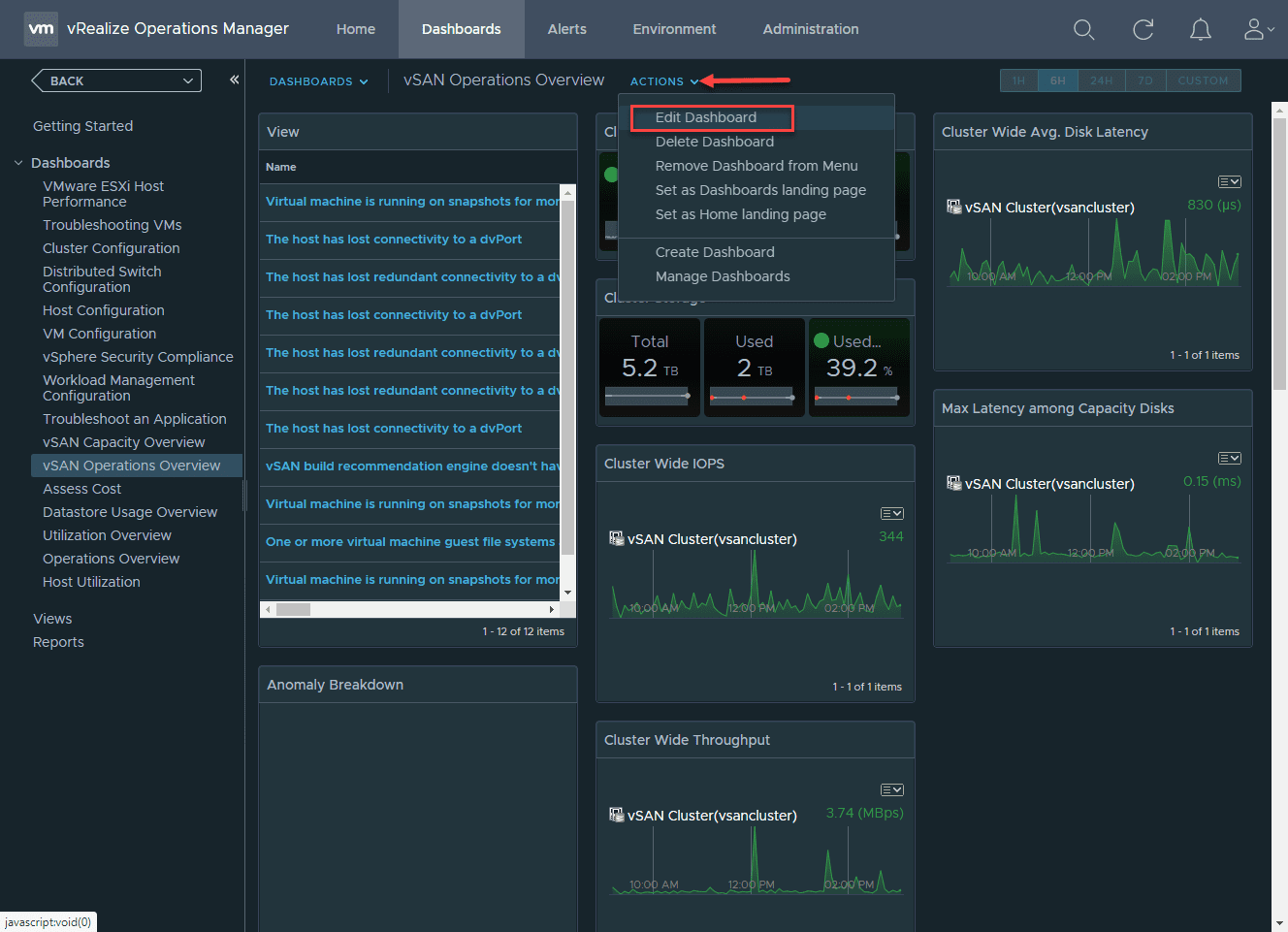Open the BACK navigation dropdown

(x=115, y=80)
